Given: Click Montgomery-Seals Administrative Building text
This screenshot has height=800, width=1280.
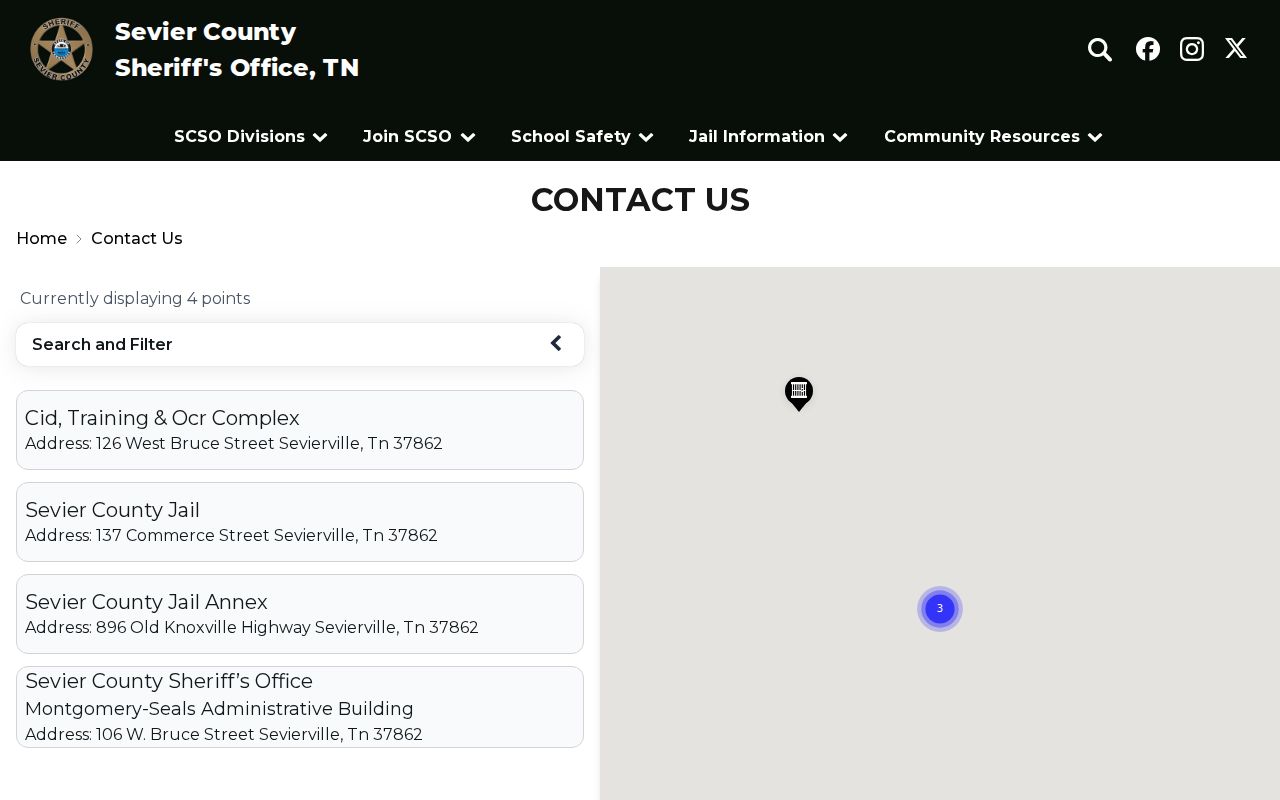Looking at the screenshot, I should pos(219,709).
